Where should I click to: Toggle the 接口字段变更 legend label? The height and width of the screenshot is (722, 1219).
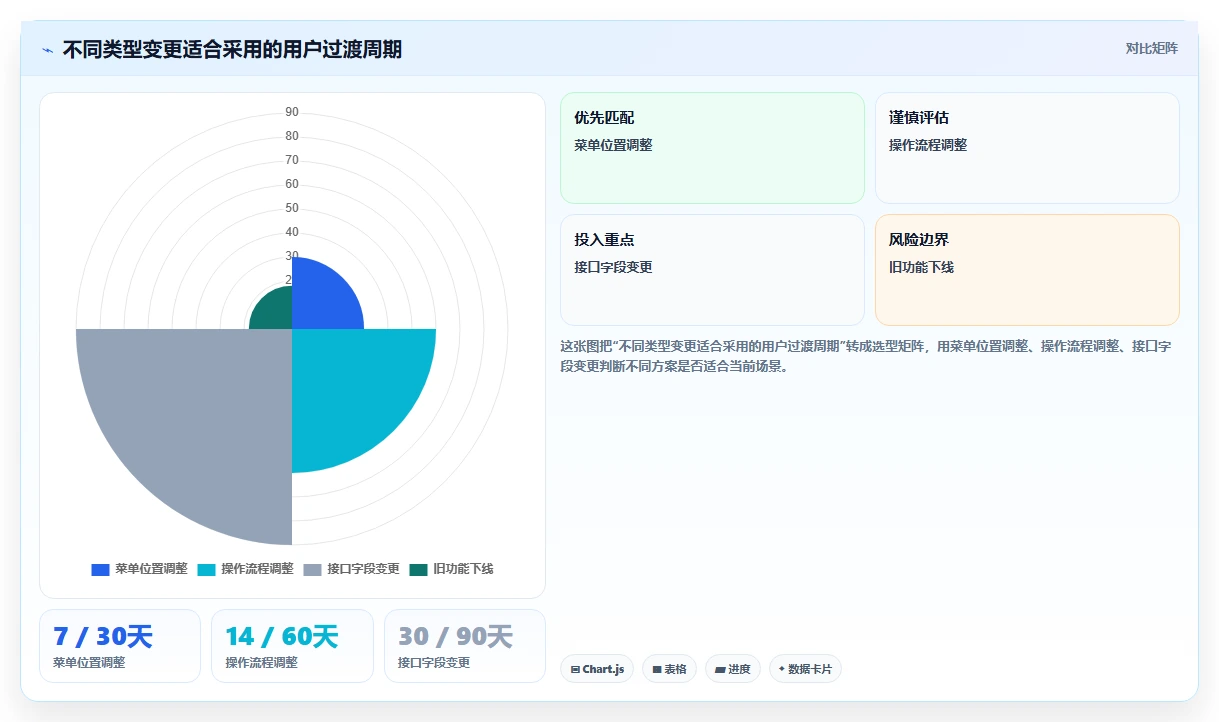pyautogui.click(x=363, y=569)
